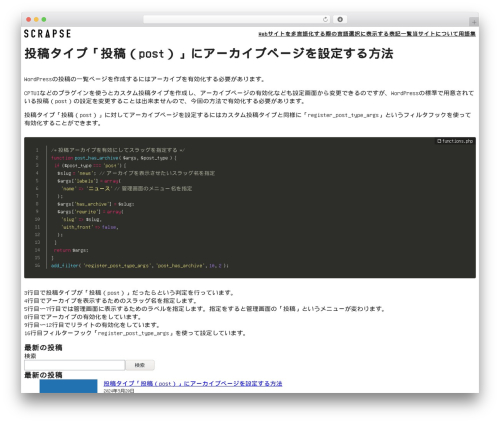
Task: Open a new tab with the plus button
Action: tap(474, 22)
